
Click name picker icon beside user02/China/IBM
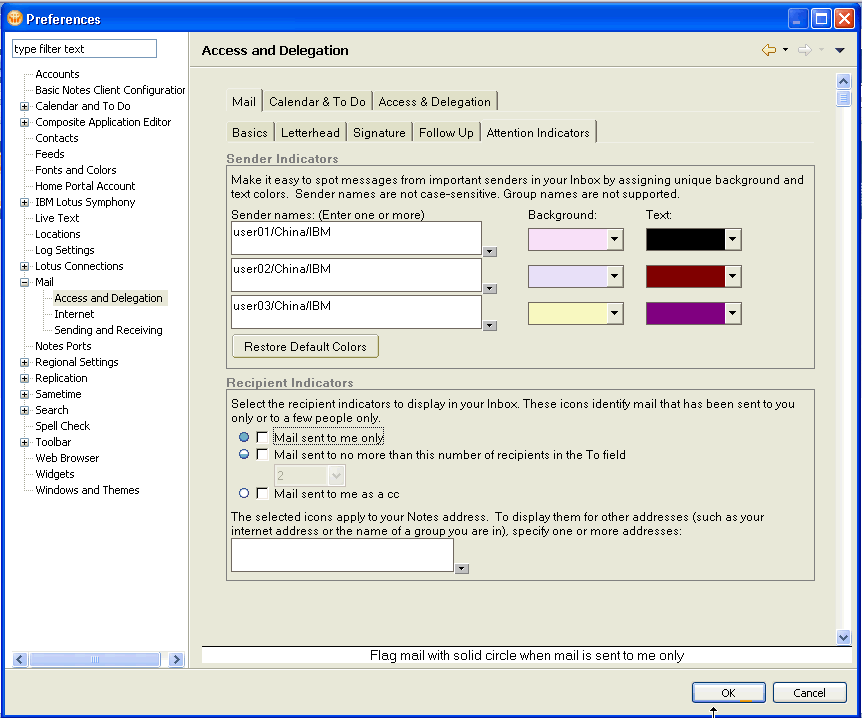click(489, 289)
